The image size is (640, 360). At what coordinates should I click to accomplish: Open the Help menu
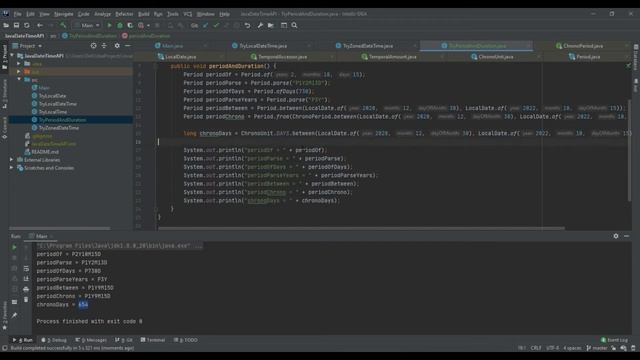pyautogui.click(x=224, y=14)
